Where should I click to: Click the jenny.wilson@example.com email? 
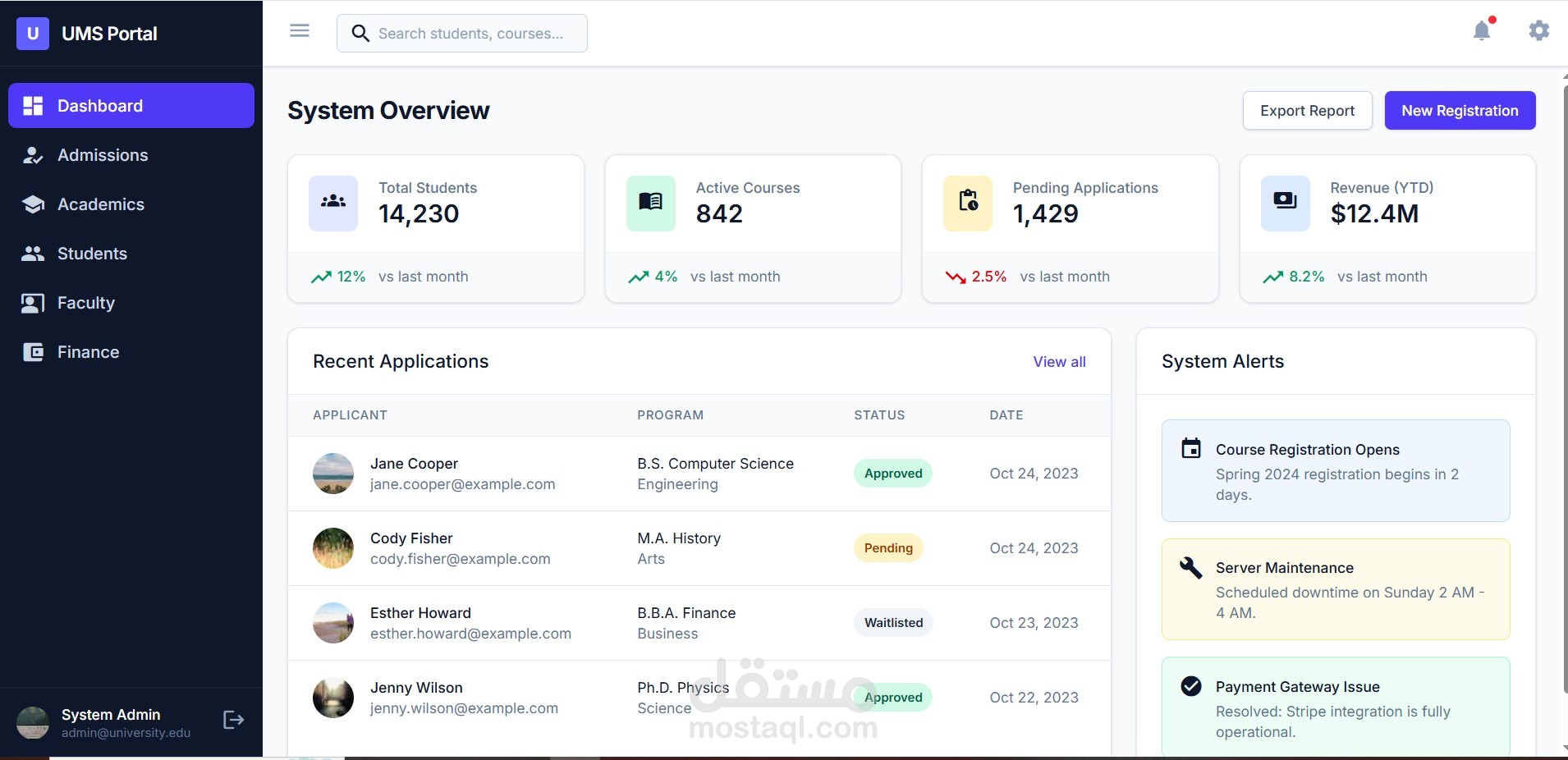coord(464,708)
